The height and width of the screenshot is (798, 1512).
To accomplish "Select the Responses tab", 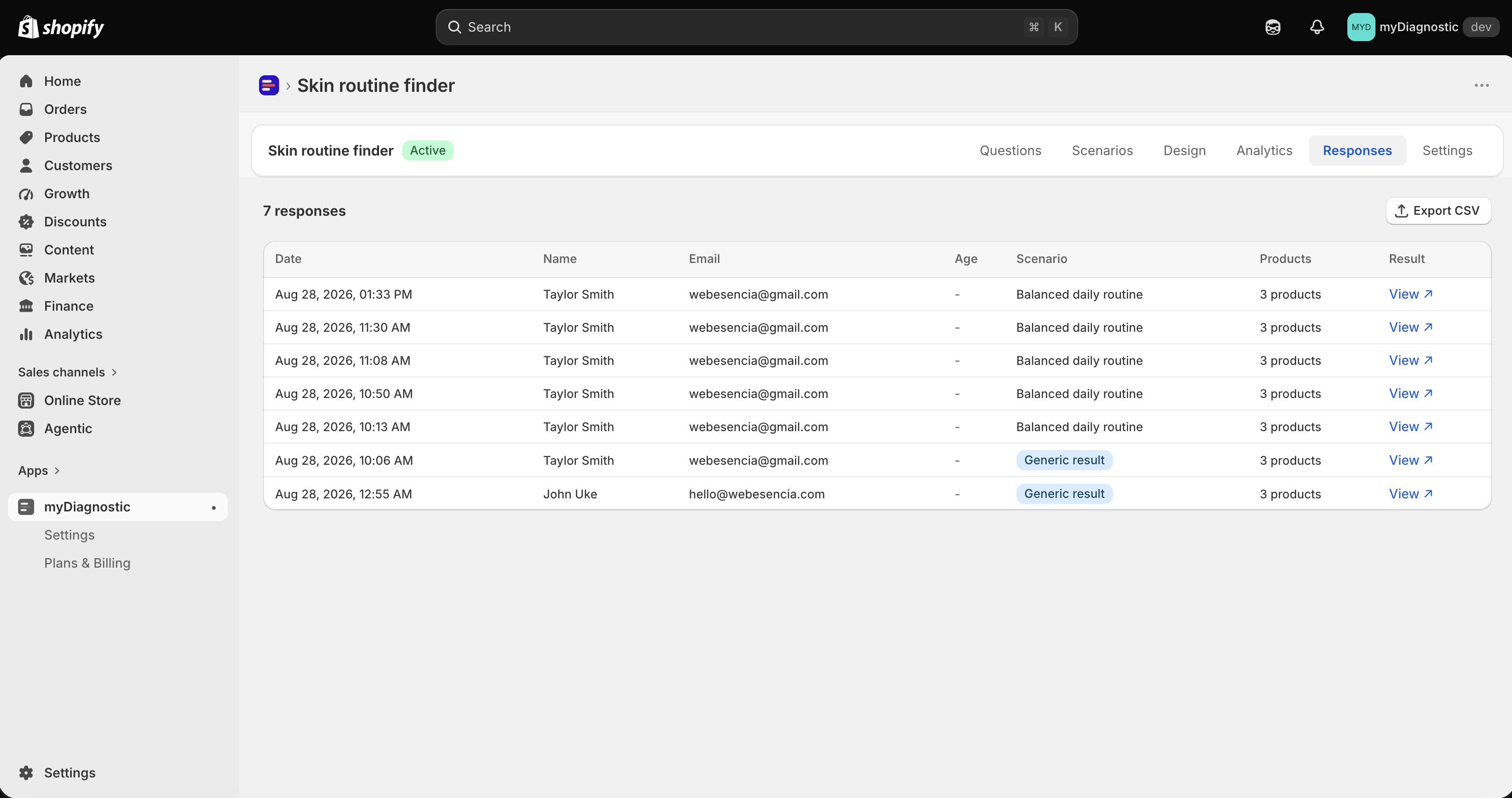I will [x=1357, y=151].
